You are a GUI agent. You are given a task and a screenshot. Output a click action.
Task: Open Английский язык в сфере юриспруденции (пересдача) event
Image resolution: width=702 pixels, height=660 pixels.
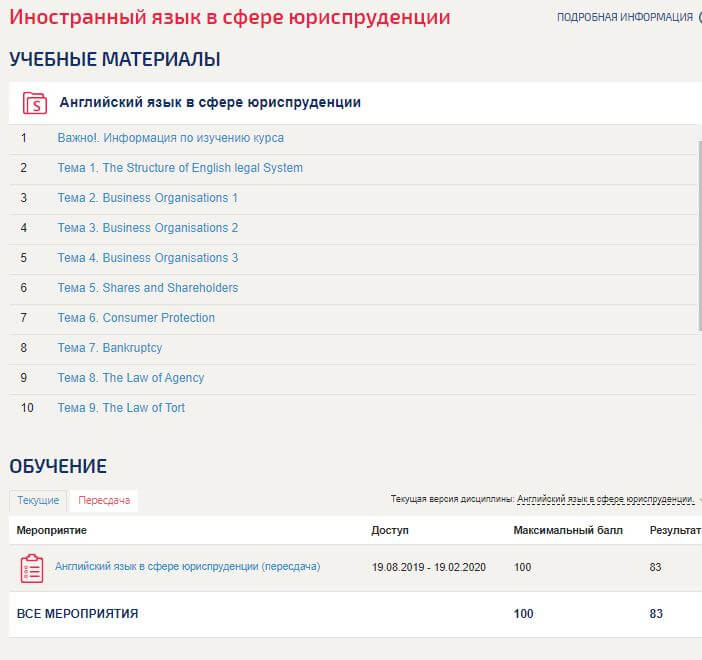pyautogui.click(x=188, y=566)
